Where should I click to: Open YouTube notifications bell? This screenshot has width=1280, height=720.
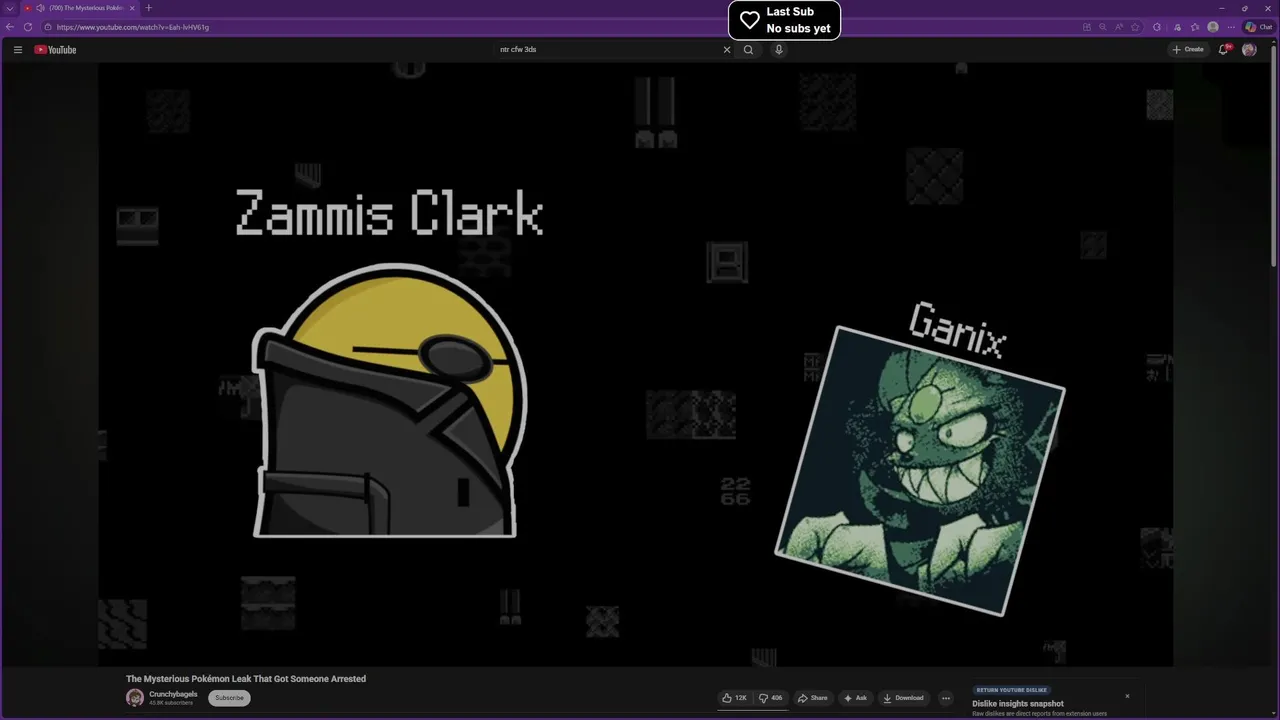pyautogui.click(x=1223, y=49)
